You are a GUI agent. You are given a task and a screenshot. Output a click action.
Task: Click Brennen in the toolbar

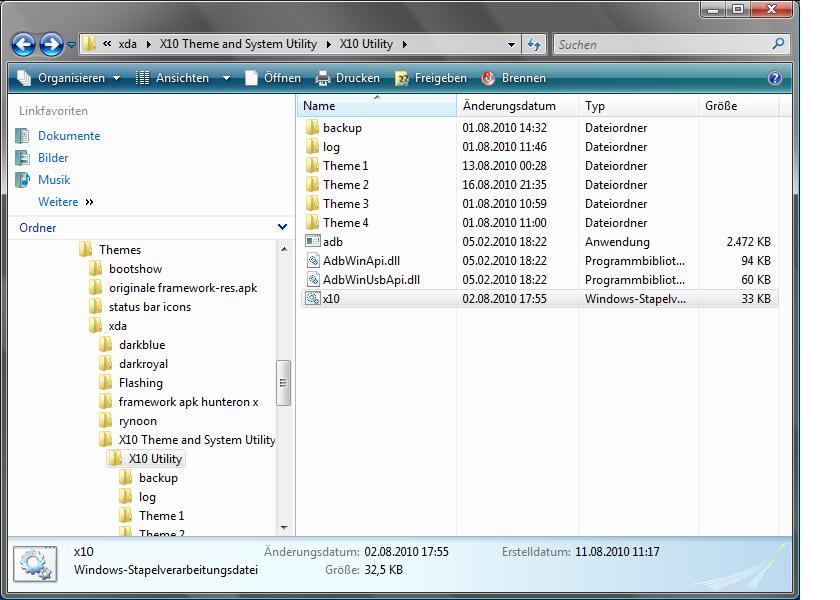(x=514, y=78)
